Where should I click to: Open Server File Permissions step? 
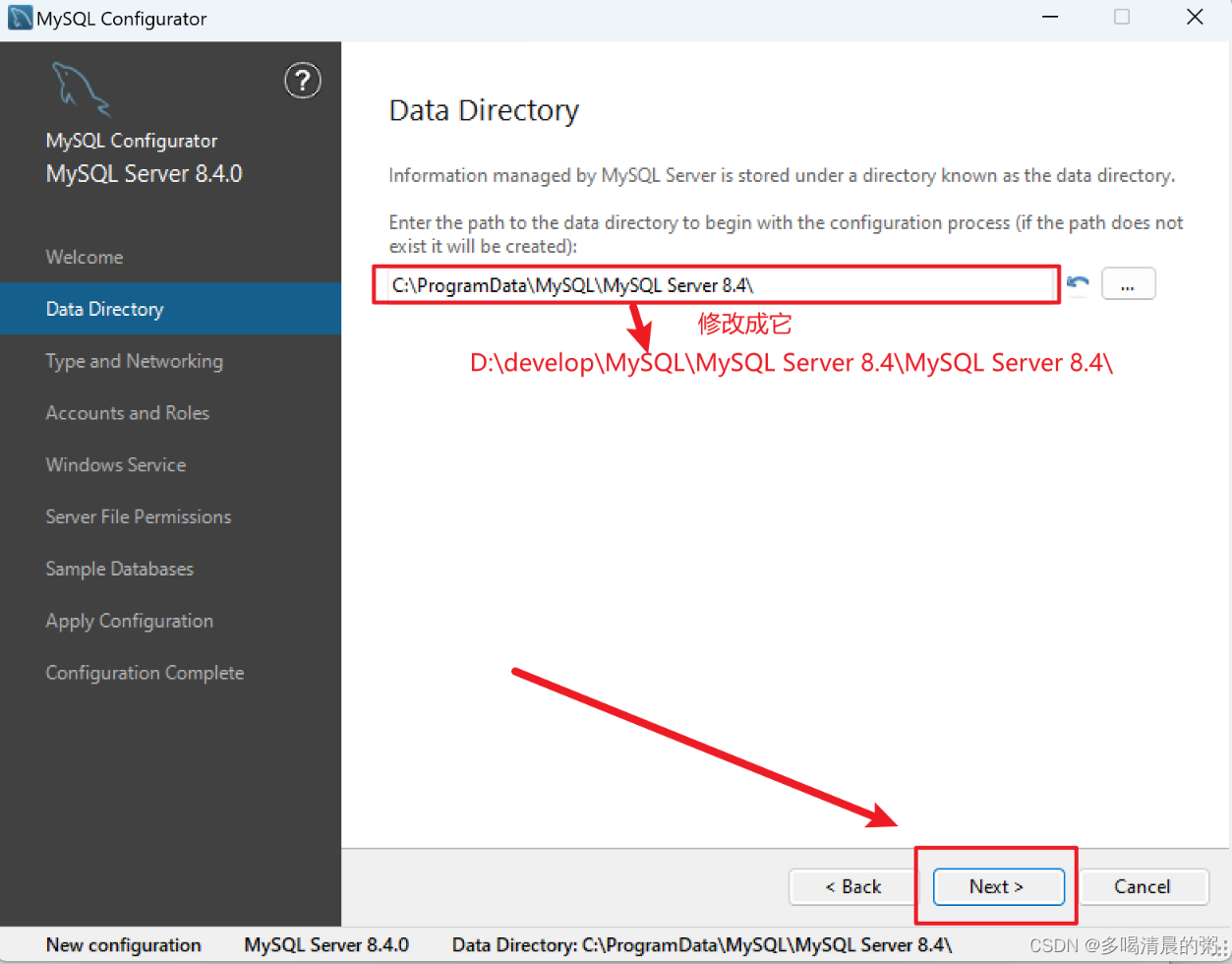click(139, 516)
